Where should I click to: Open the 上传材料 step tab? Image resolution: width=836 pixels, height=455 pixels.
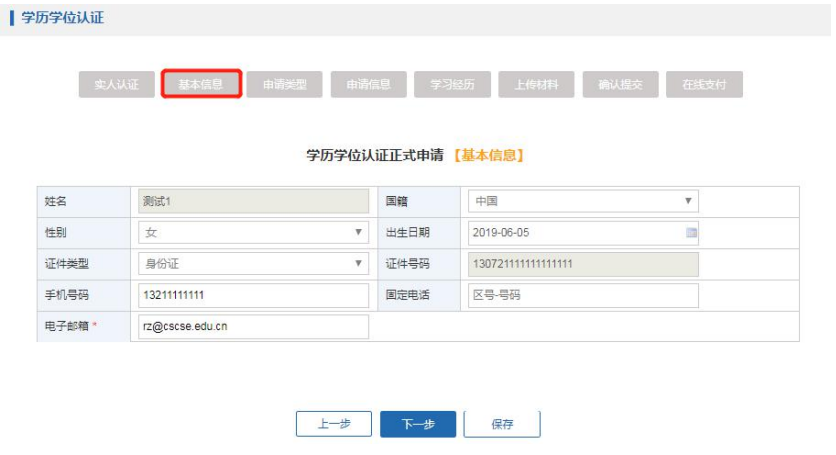(536, 84)
